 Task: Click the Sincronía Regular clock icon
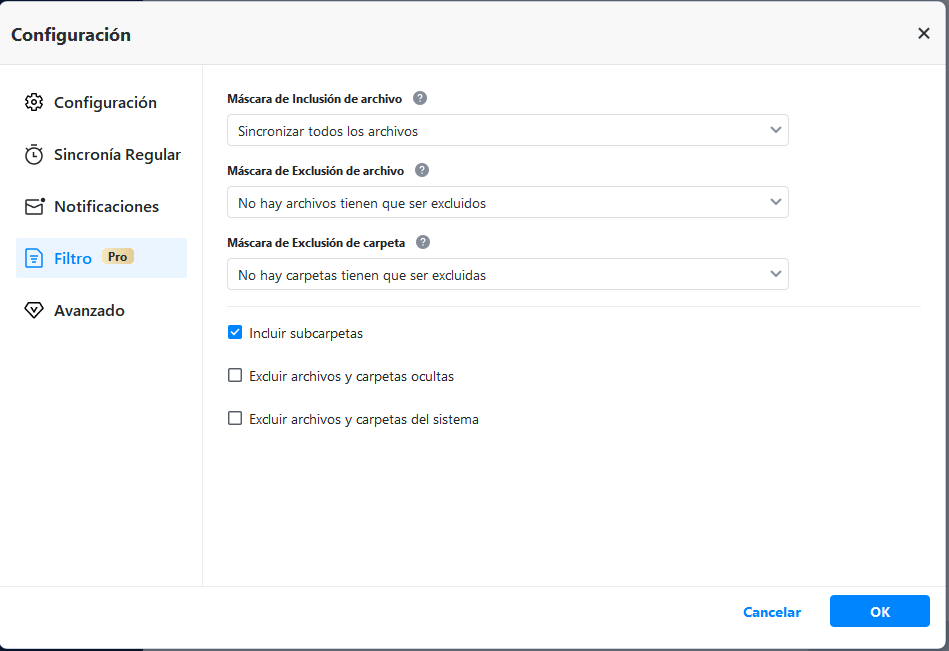pyautogui.click(x=34, y=154)
